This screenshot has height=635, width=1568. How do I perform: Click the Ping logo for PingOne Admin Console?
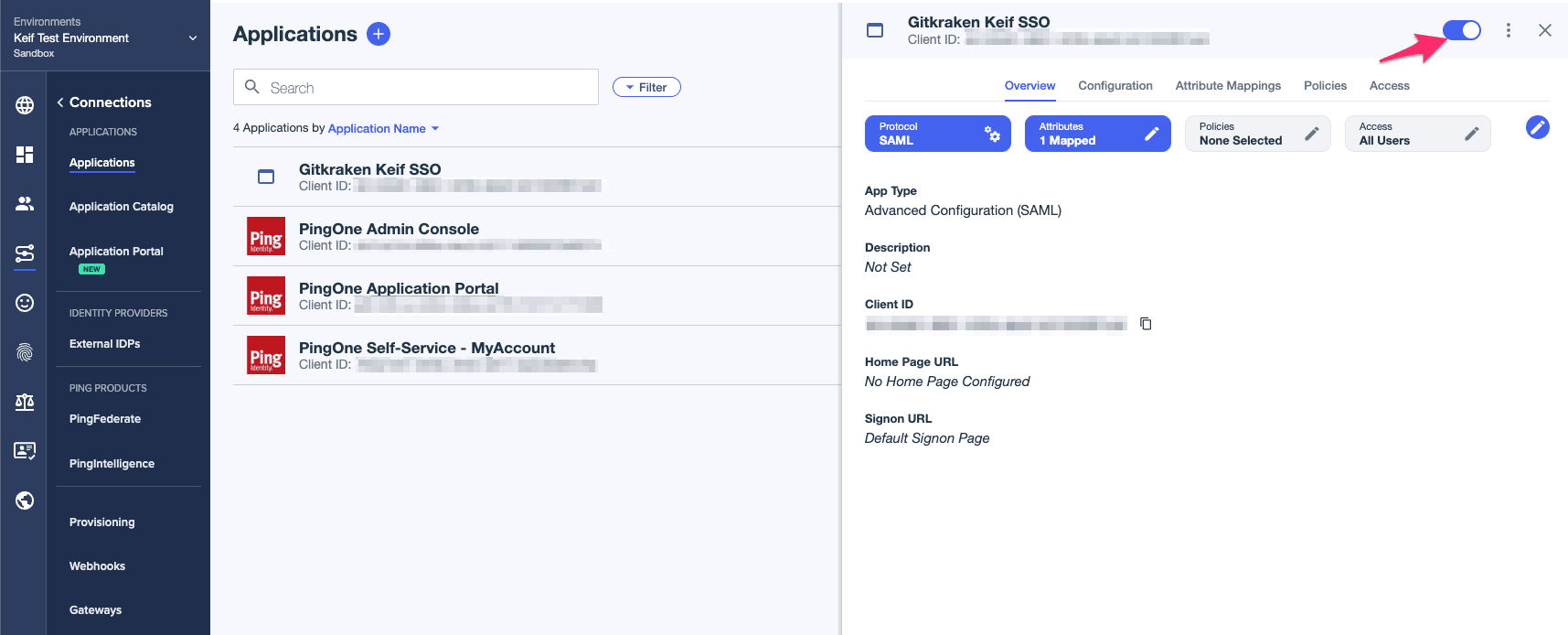[x=266, y=236]
